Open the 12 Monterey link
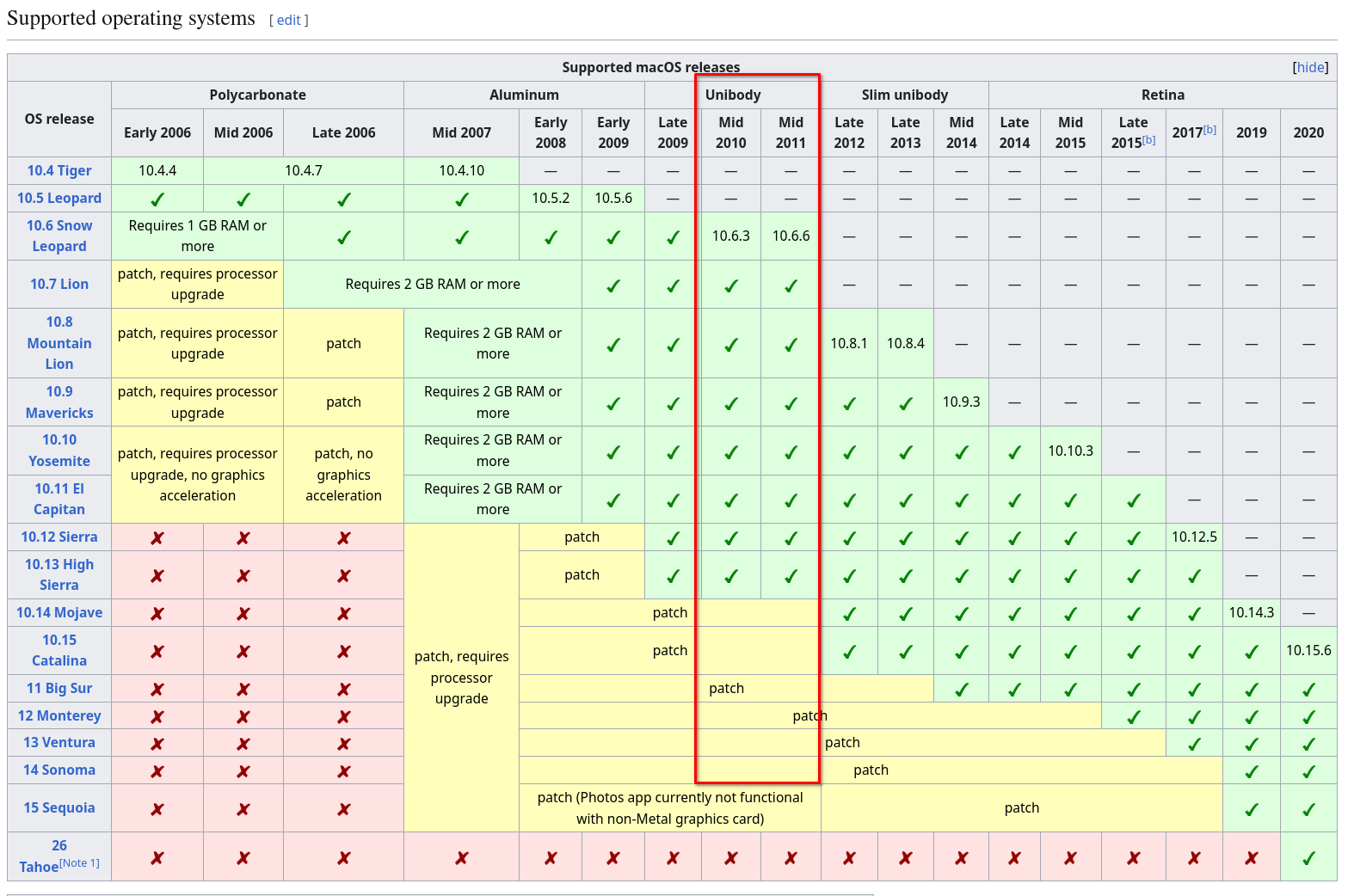The height and width of the screenshot is (896, 1354). coord(59,715)
